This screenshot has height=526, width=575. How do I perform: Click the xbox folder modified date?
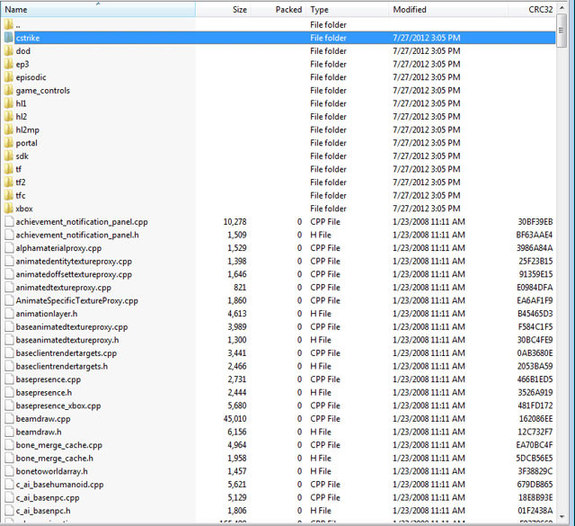426,208
